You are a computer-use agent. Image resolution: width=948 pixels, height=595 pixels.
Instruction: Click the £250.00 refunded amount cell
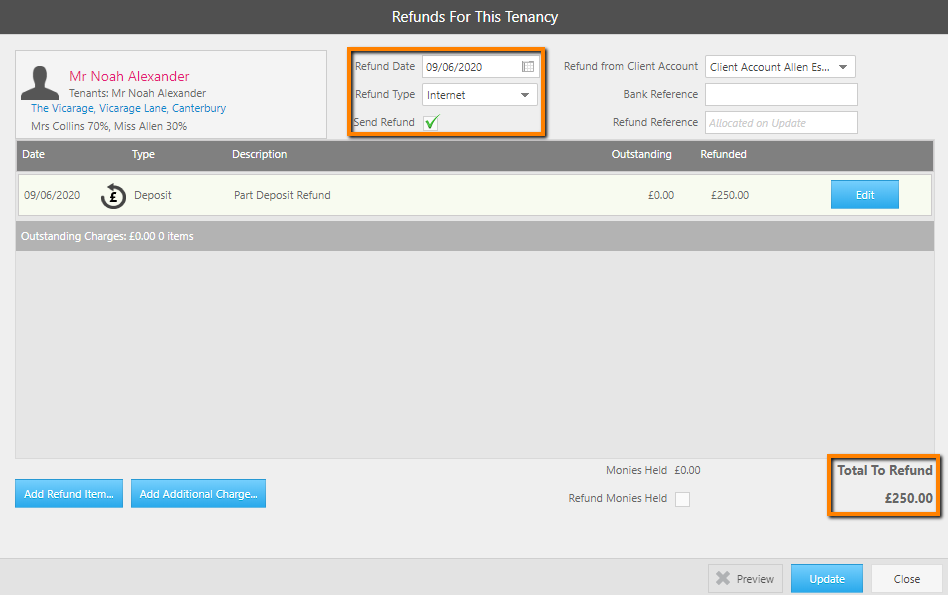[730, 195]
